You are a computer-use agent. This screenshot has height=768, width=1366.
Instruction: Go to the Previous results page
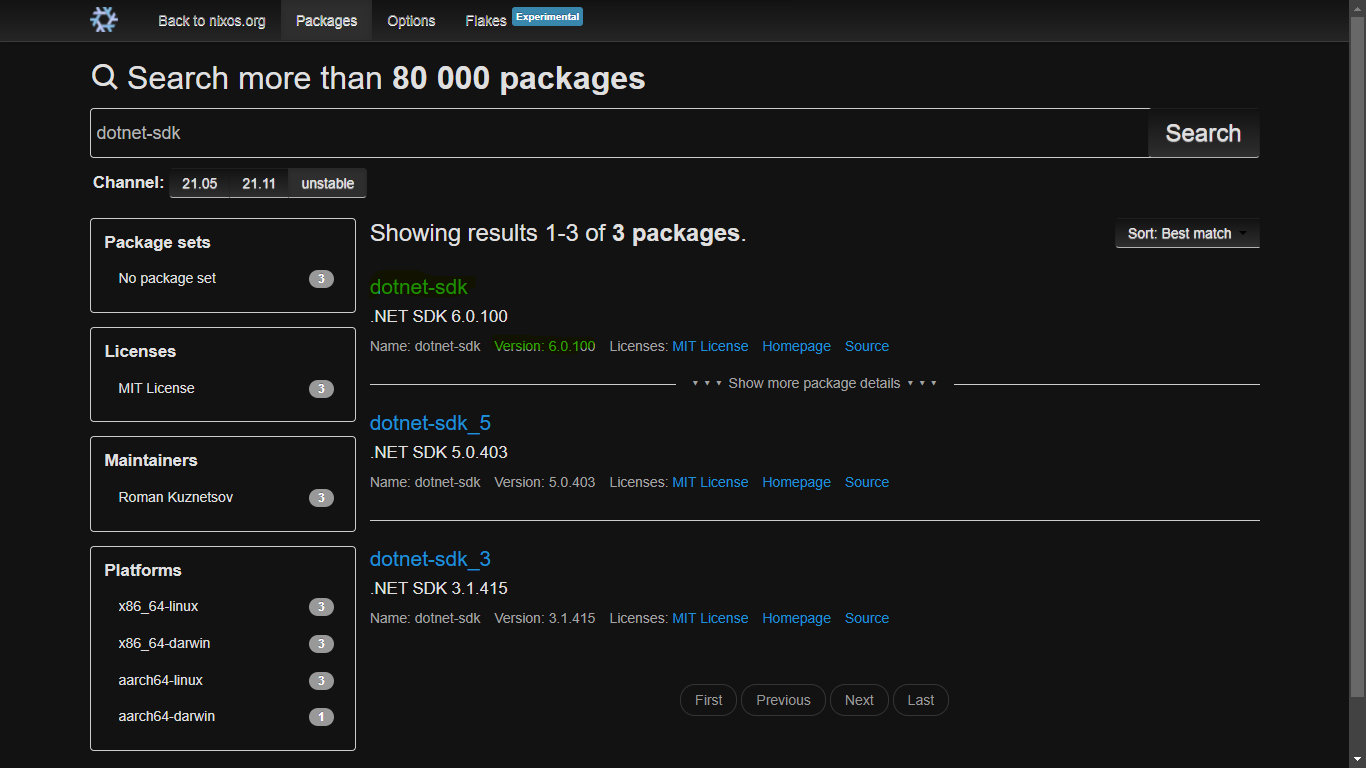click(783, 700)
